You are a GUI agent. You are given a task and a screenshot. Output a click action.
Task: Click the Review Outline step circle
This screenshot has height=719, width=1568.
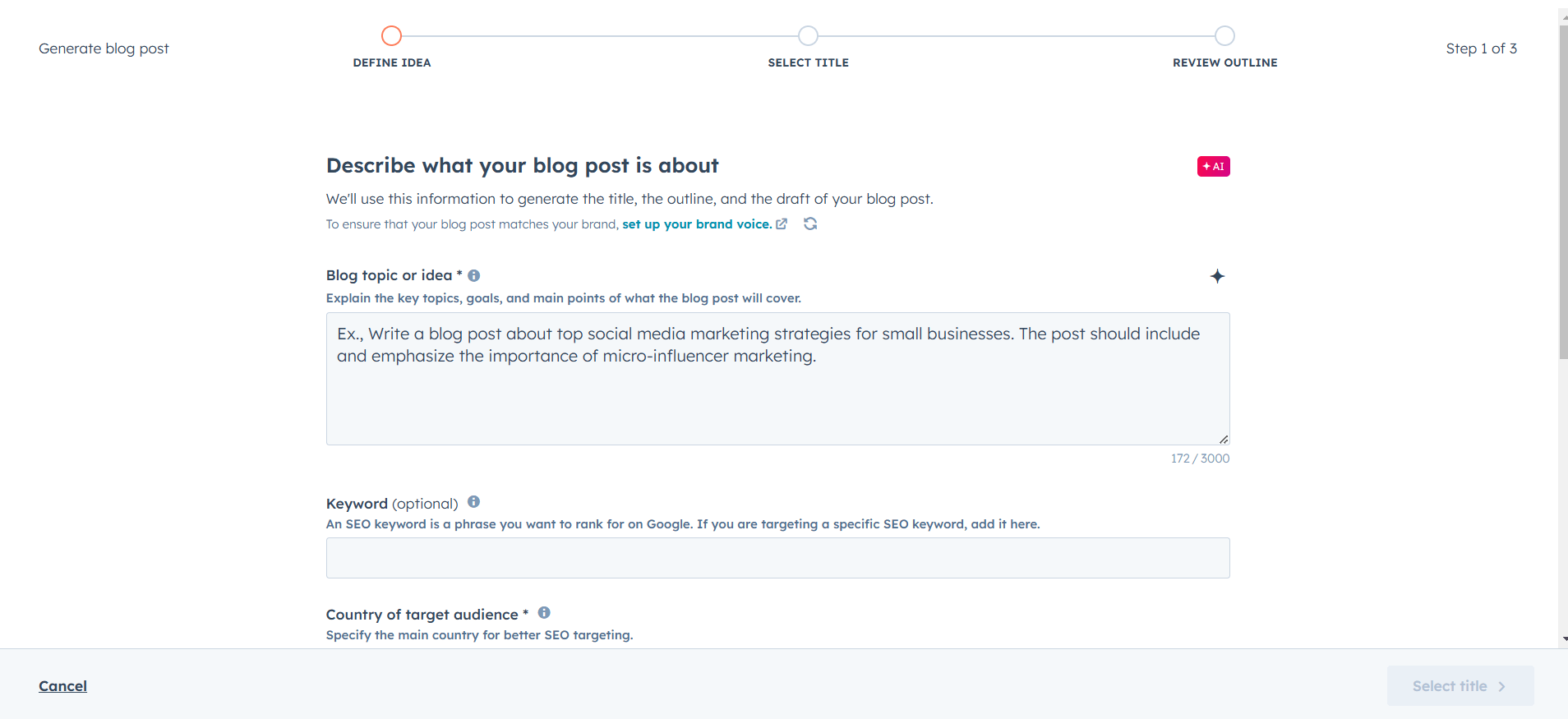(x=1224, y=35)
